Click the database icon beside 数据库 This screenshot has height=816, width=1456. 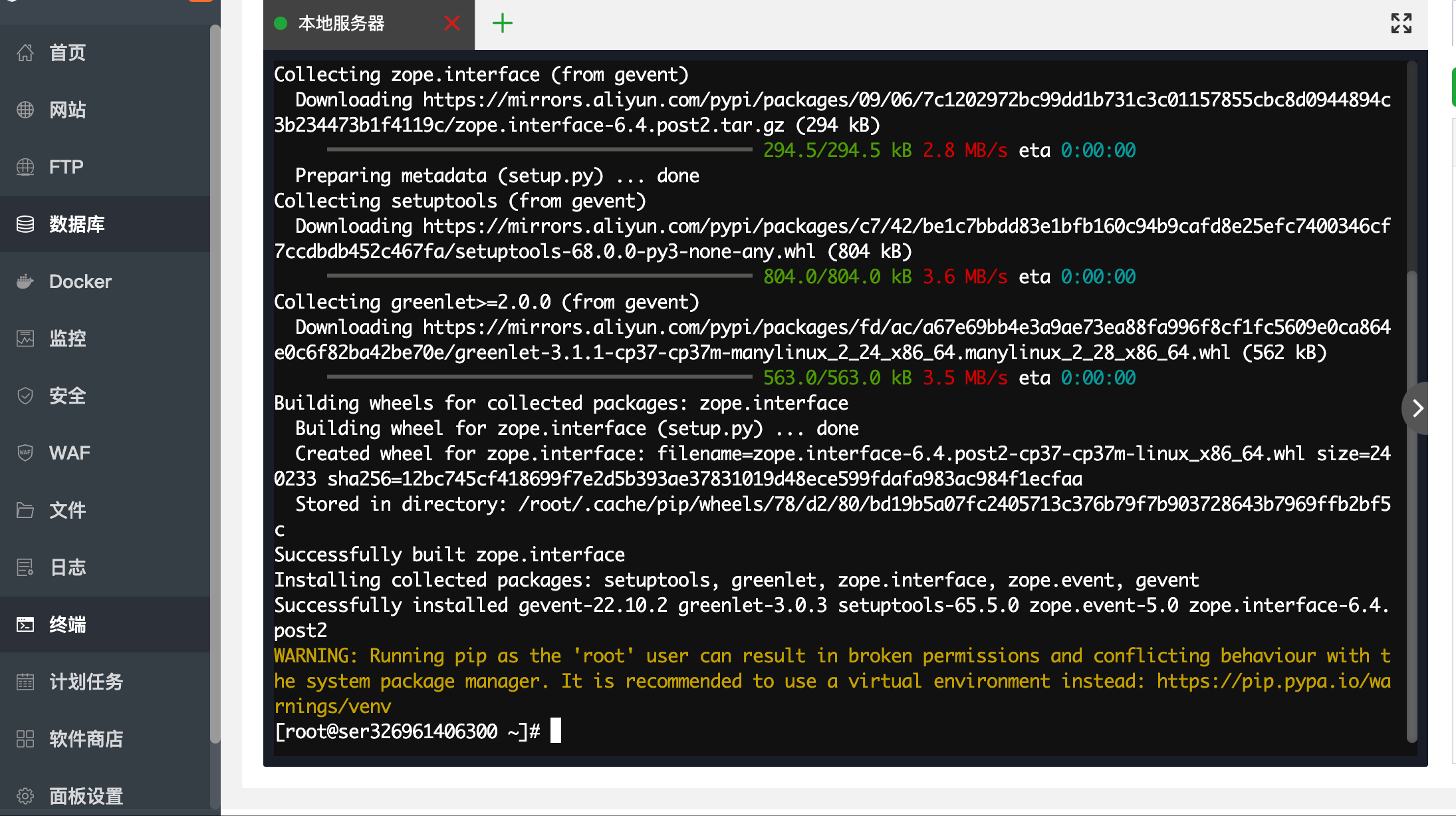click(x=25, y=224)
